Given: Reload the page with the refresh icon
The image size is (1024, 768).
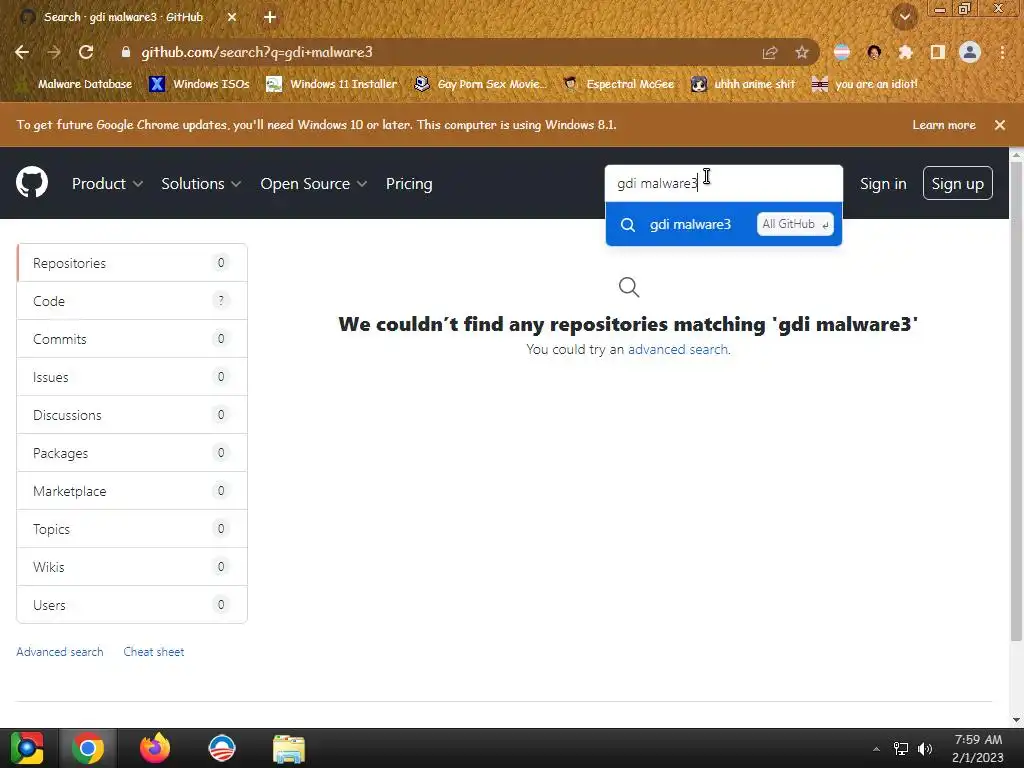Looking at the screenshot, I should tap(86, 52).
